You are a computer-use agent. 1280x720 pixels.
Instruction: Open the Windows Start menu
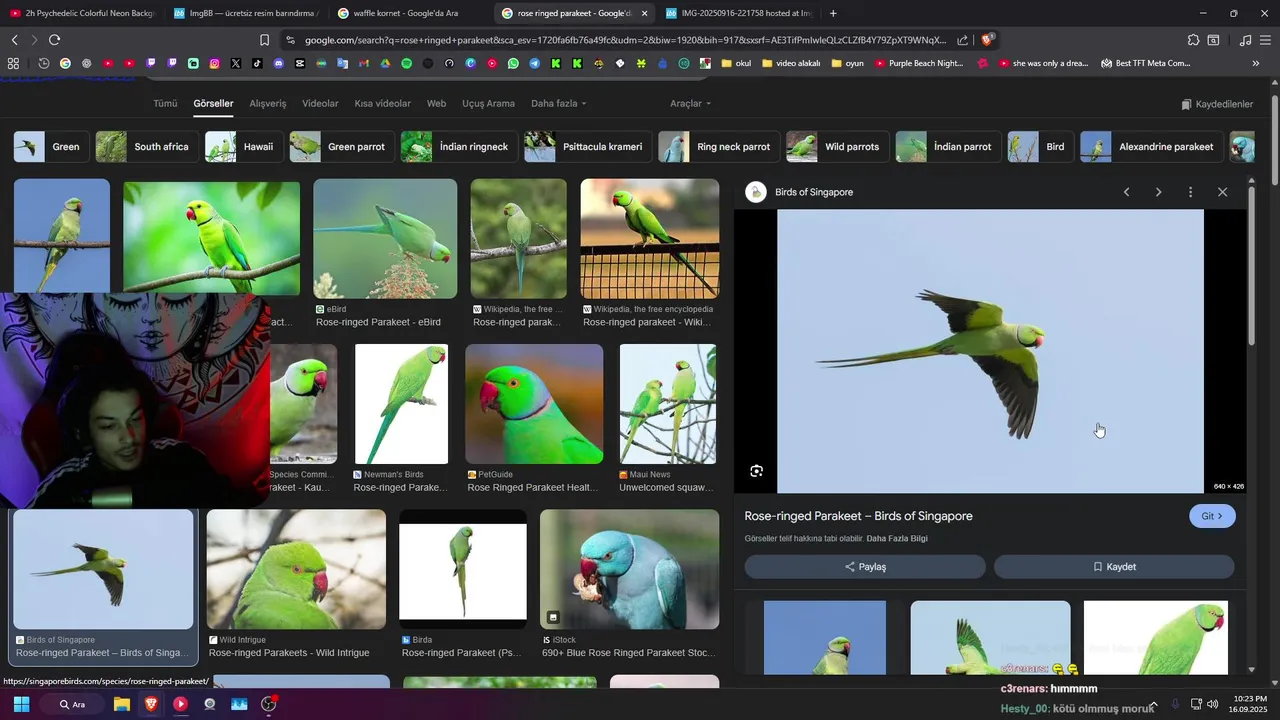click(21, 704)
